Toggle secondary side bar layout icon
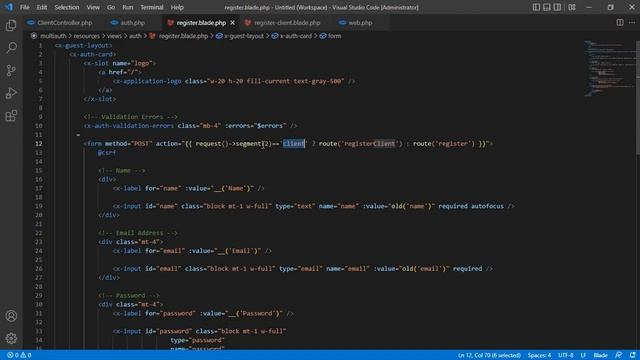 click(x=557, y=7)
